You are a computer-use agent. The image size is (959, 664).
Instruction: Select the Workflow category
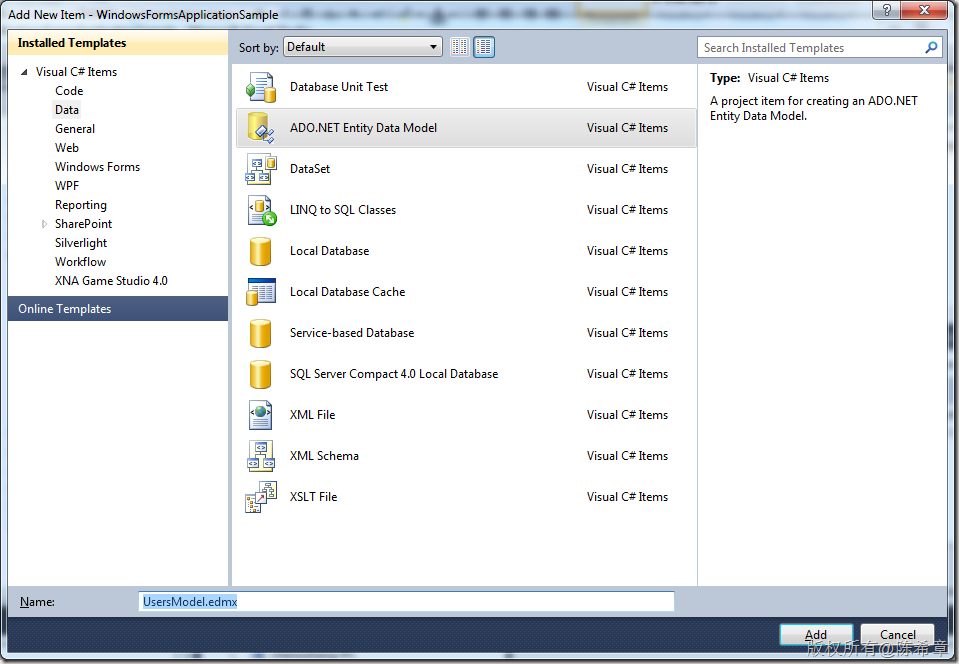(80, 262)
